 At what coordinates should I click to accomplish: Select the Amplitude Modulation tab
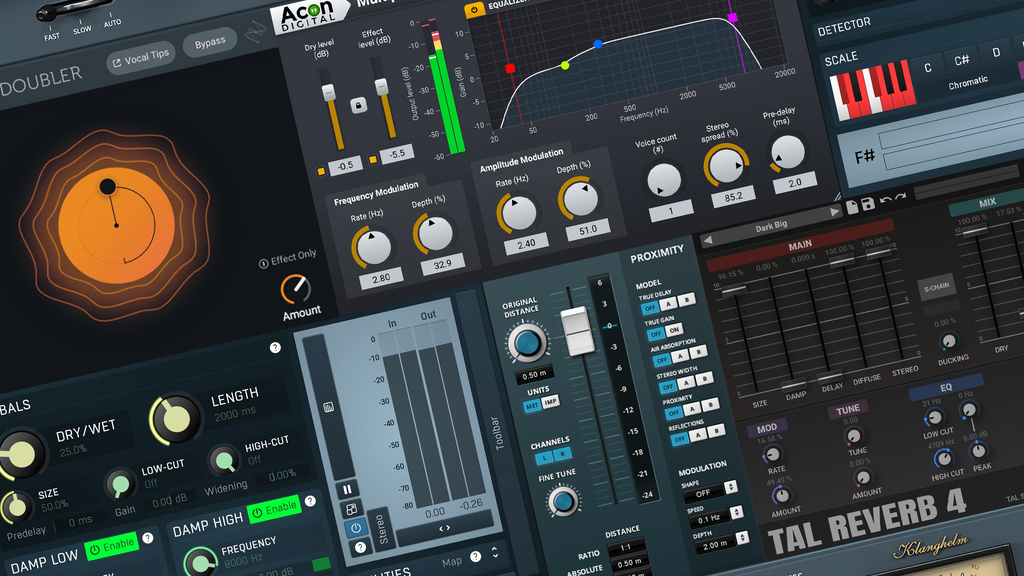pyautogui.click(x=521, y=160)
